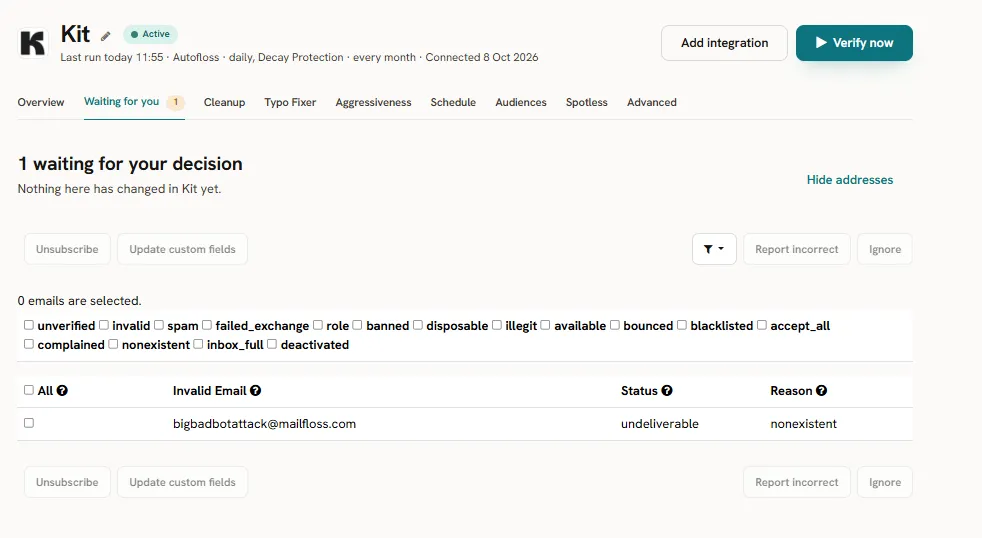Click the Waiting for you count badge
Viewport: 982px width, 538px height.
pyautogui.click(x=176, y=101)
